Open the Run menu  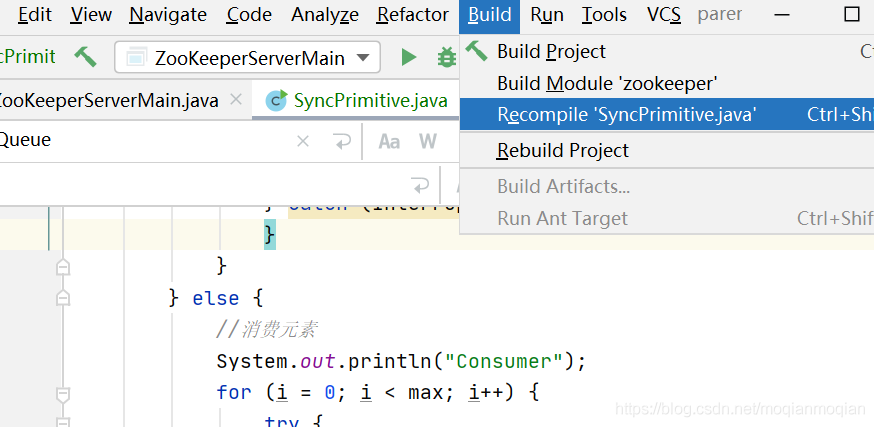pyautogui.click(x=547, y=14)
